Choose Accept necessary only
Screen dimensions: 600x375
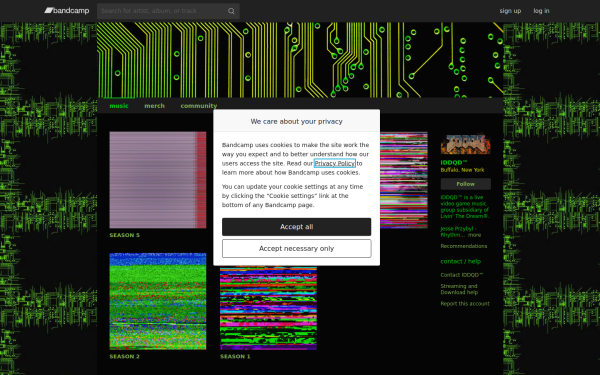[297, 249]
